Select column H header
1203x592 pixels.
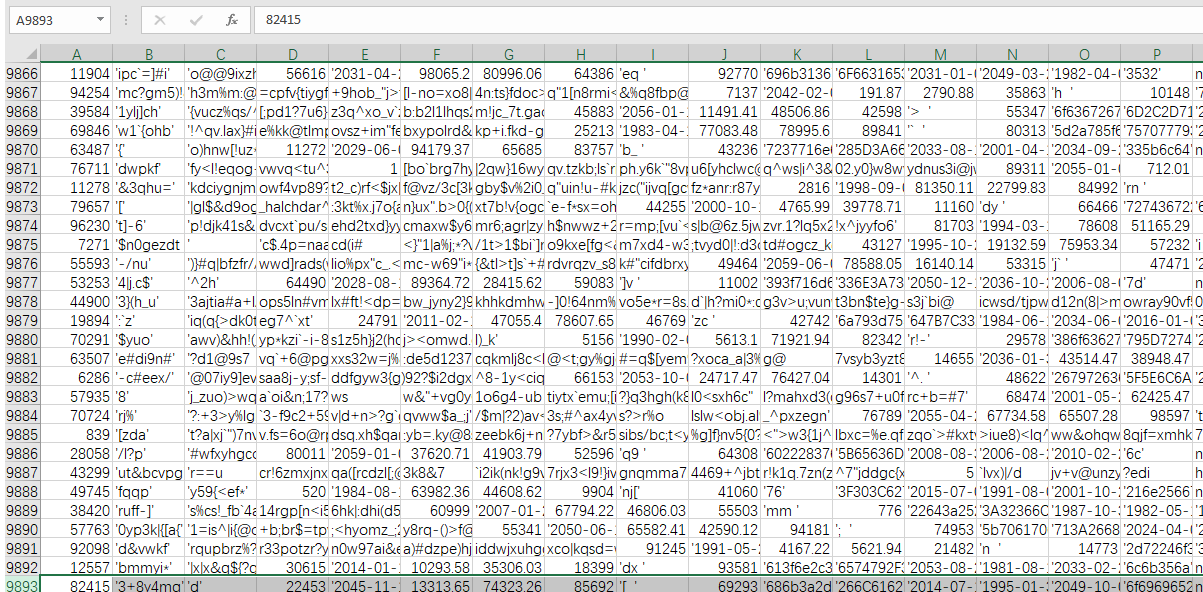point(580,54)
